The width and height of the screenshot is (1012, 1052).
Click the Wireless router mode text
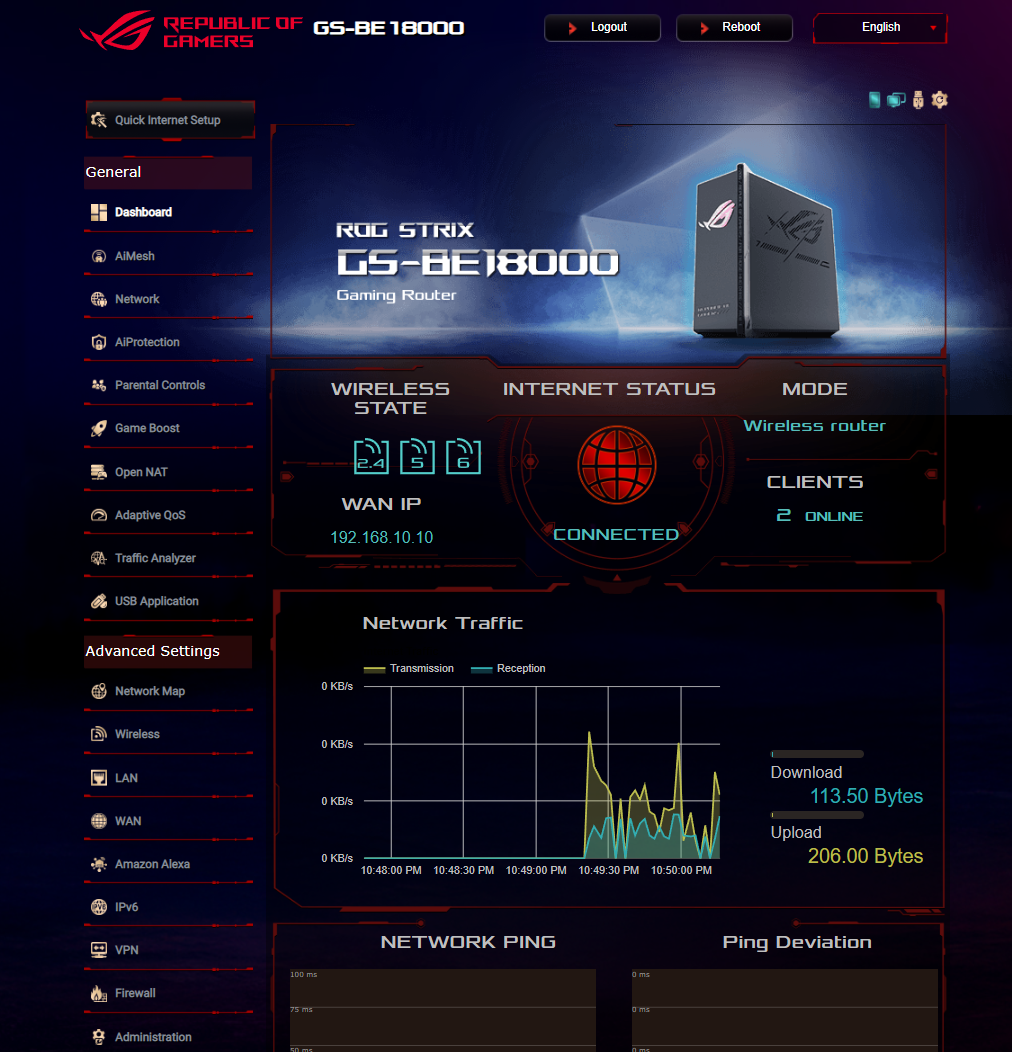pos(814,426)
